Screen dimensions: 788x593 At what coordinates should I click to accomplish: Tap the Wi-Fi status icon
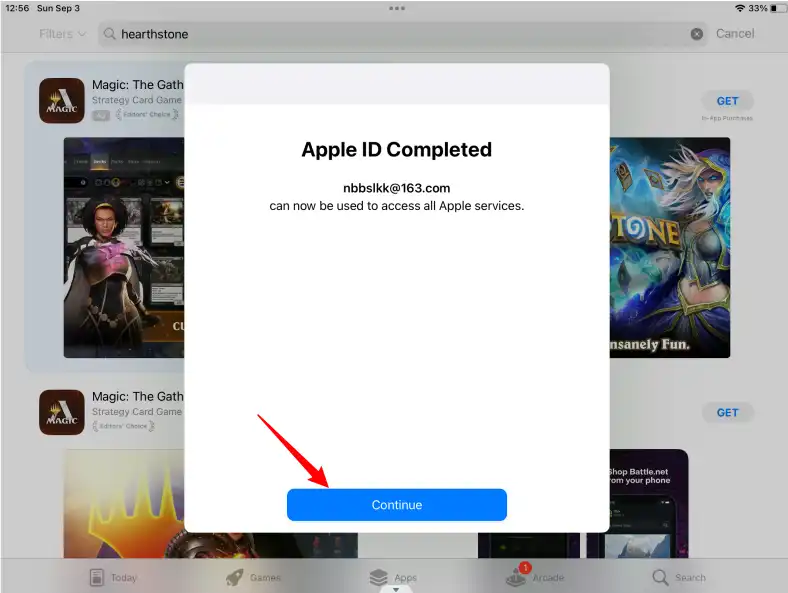pos(739,8)
